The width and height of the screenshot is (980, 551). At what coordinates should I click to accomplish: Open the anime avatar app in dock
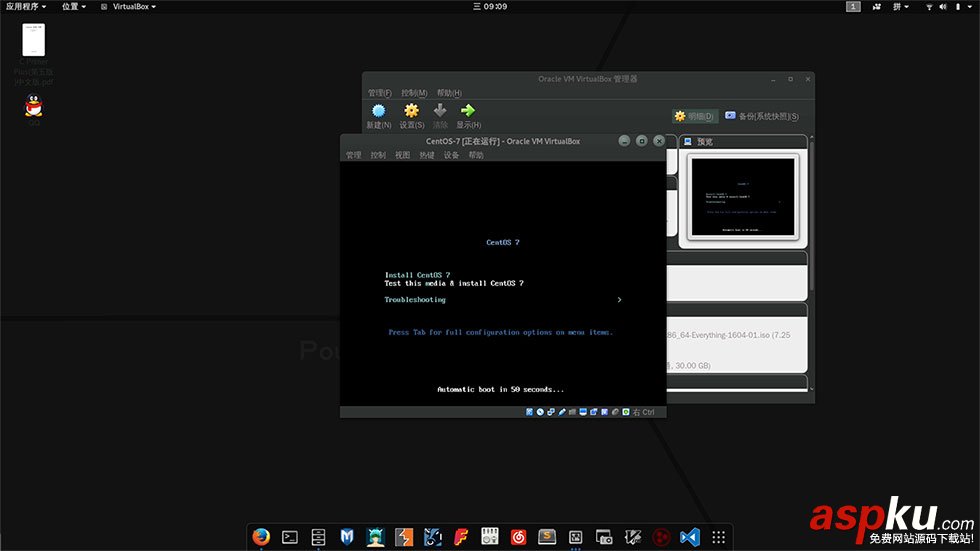[x=376, y=537]
